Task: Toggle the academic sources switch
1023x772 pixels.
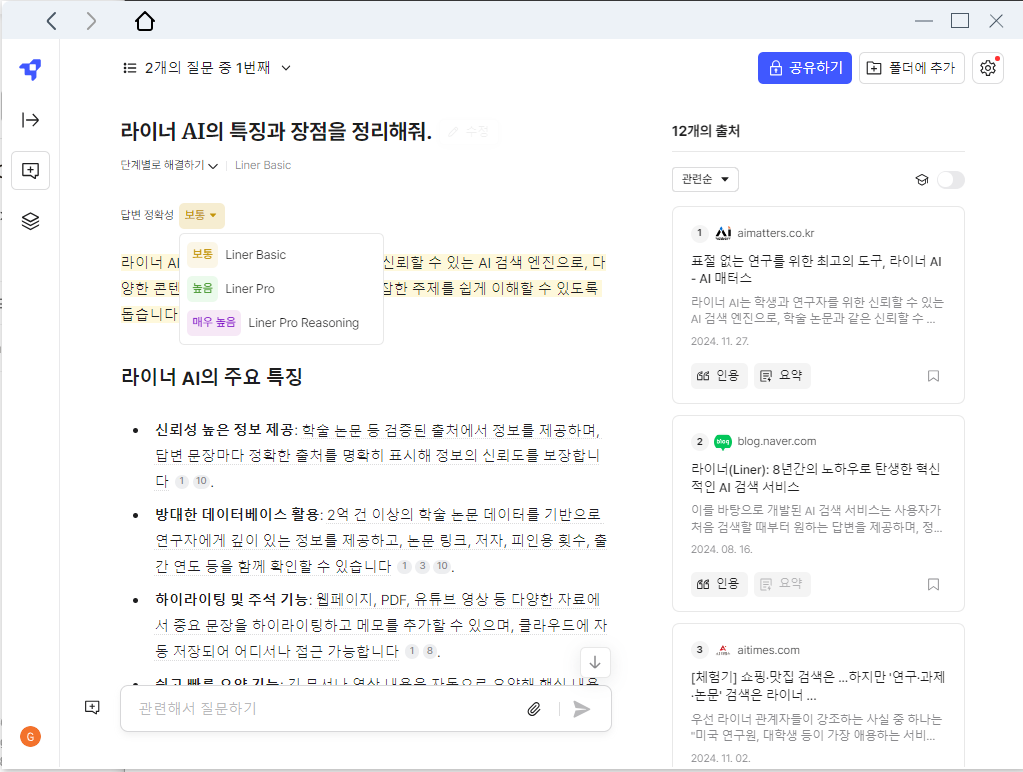Action: pos(951,179)
